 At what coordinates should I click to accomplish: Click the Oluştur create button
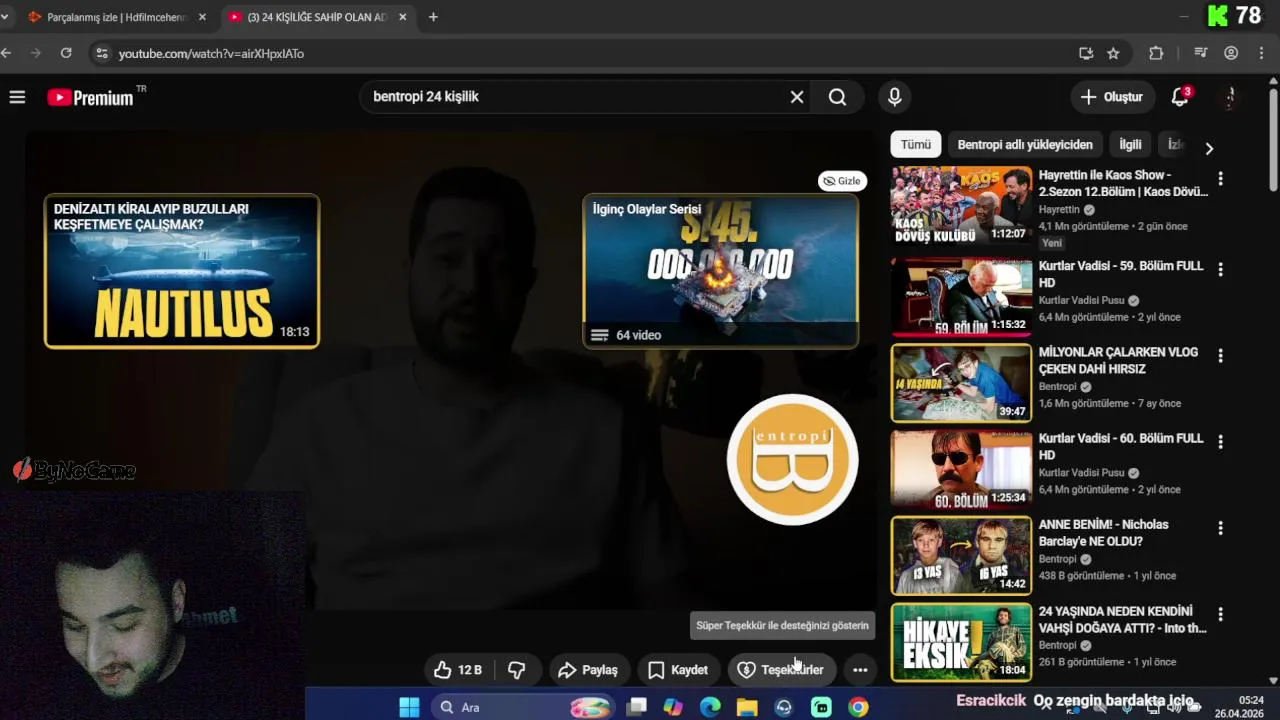point(1112,97)
